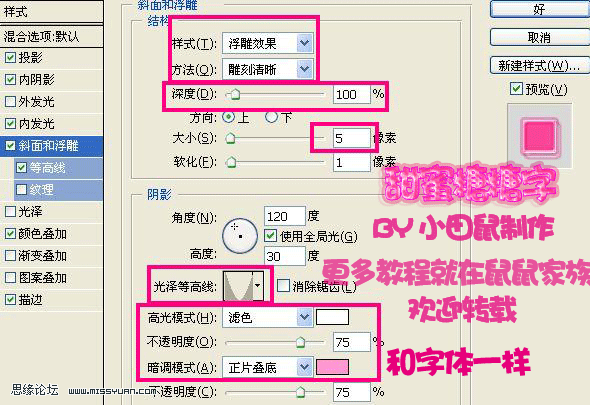Open the 等高线 sub-item settings
The height and width of the screenshot is (405, 590).
coord(48,168)
